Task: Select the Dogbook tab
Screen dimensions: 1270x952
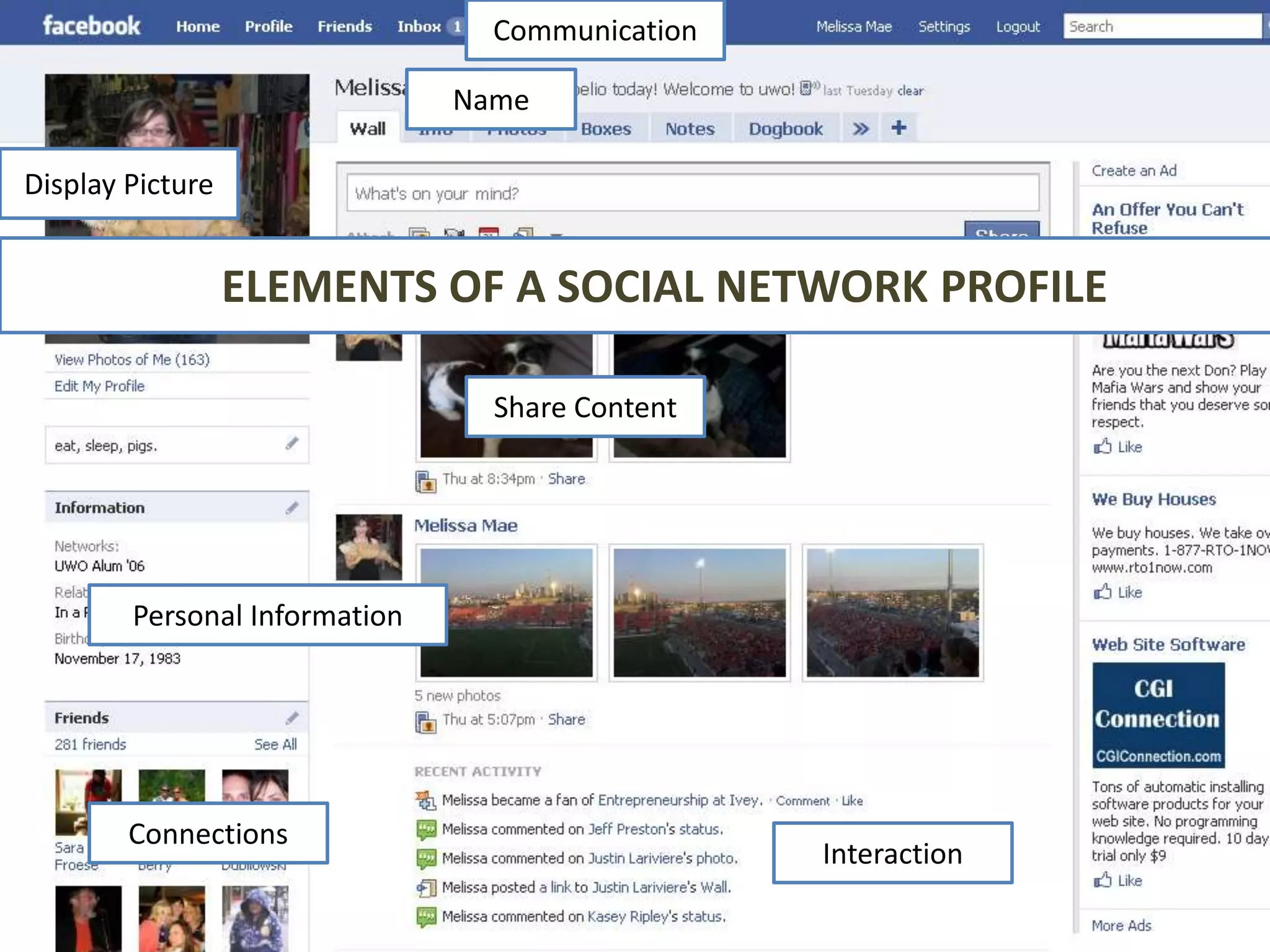Action: pyautogui.click(x=786, y=128)
